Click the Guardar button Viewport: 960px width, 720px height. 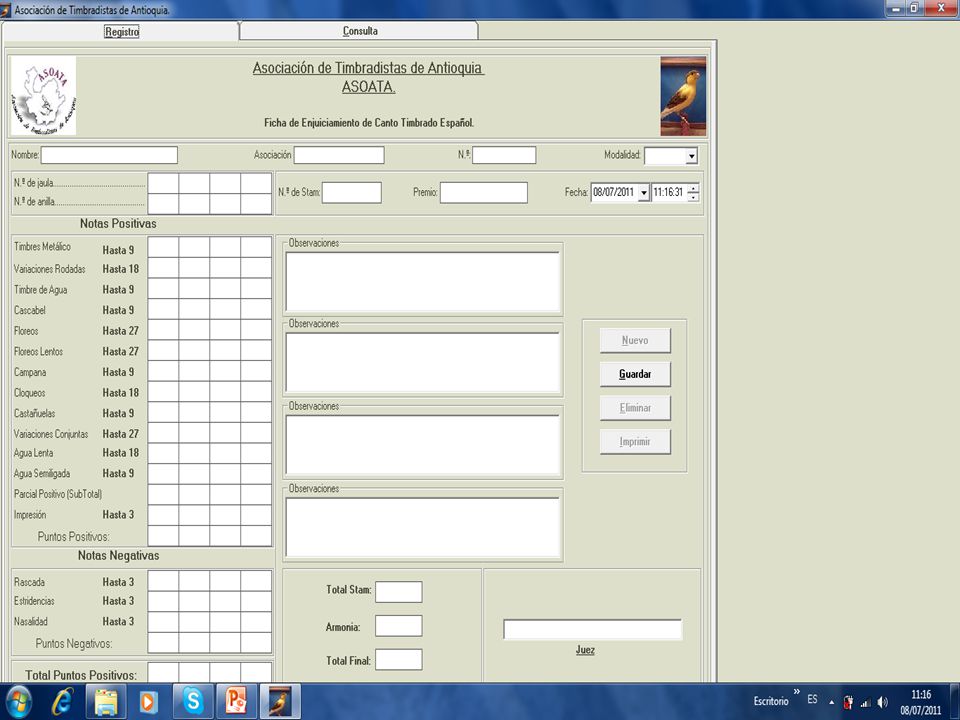point(635,374)
